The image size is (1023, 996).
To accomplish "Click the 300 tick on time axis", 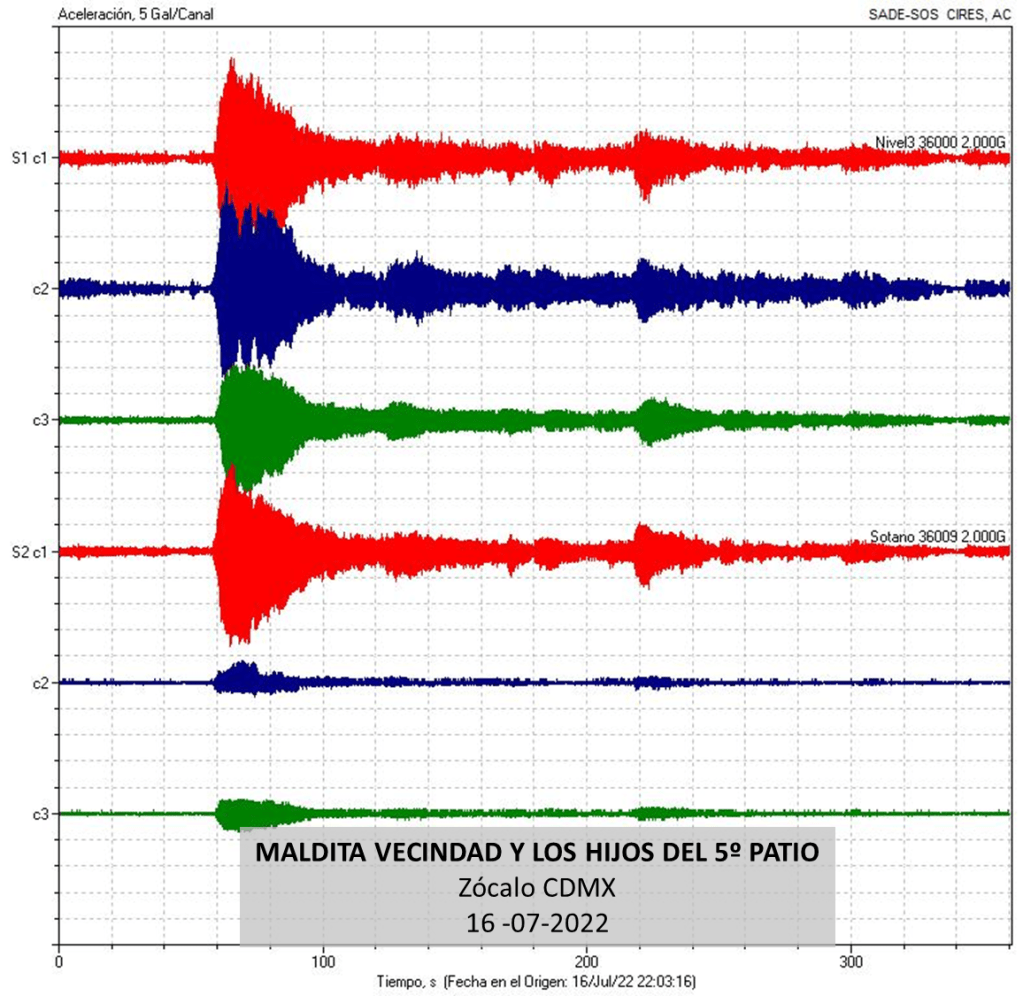I will click(850, 961).
